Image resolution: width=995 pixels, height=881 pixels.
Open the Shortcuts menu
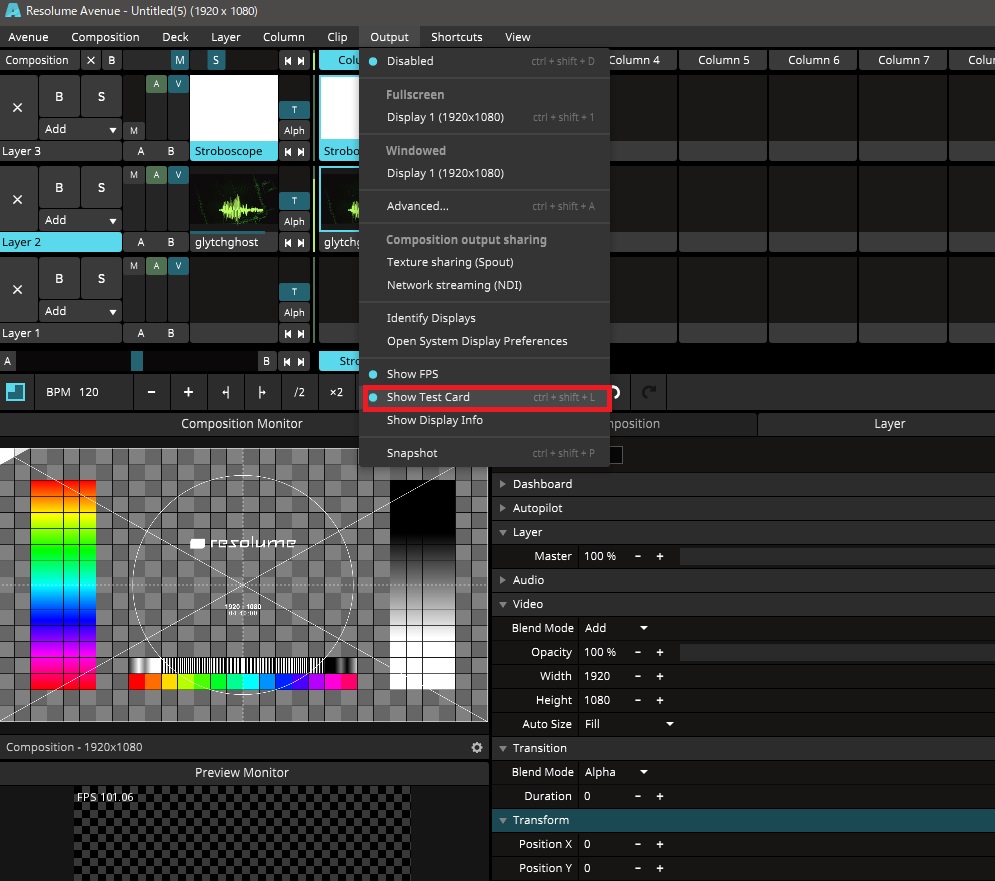click(456, 37)
